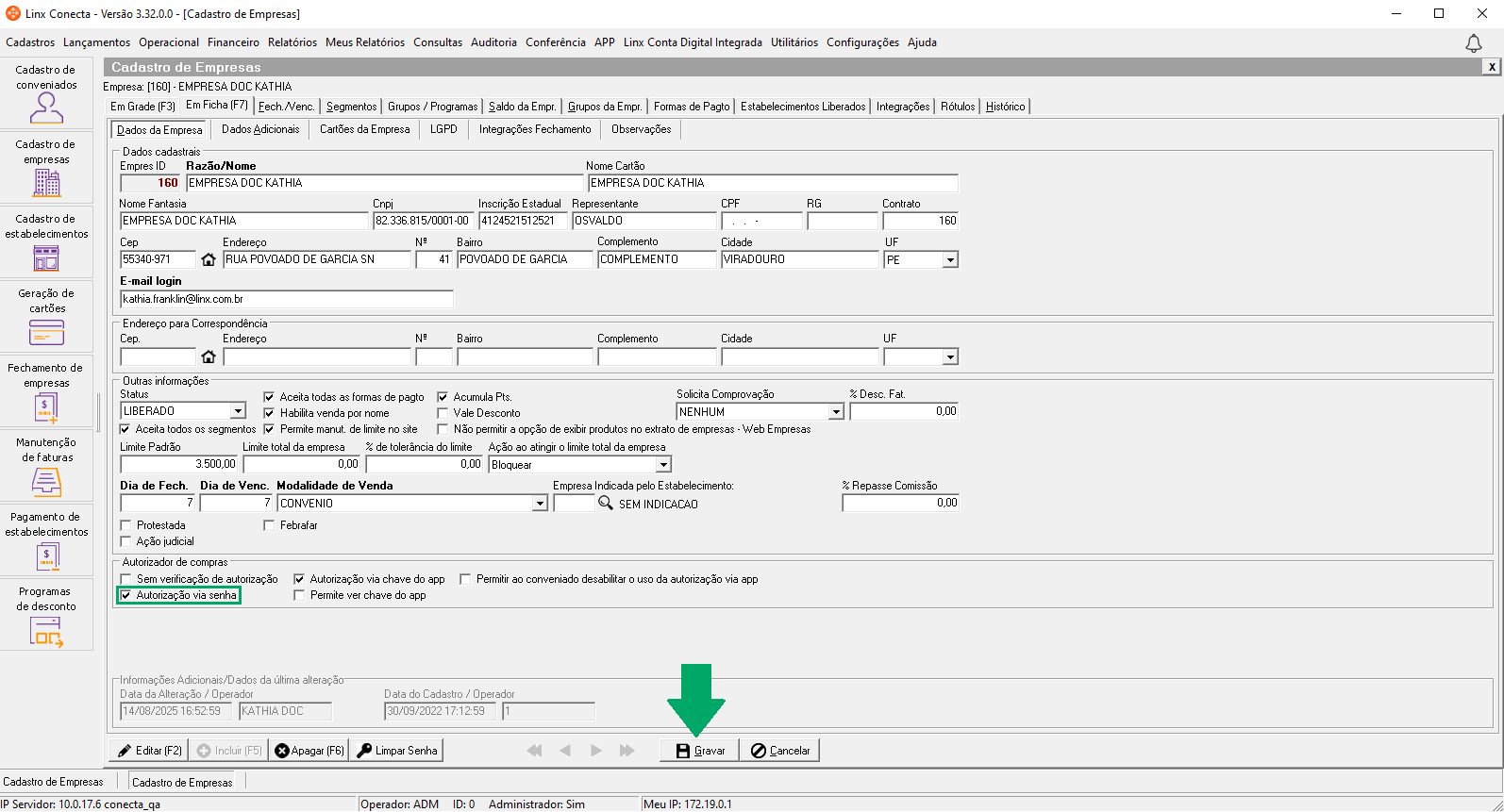Open the Configurações menu
Screen dimensions: 1504x812
(862, 42)
